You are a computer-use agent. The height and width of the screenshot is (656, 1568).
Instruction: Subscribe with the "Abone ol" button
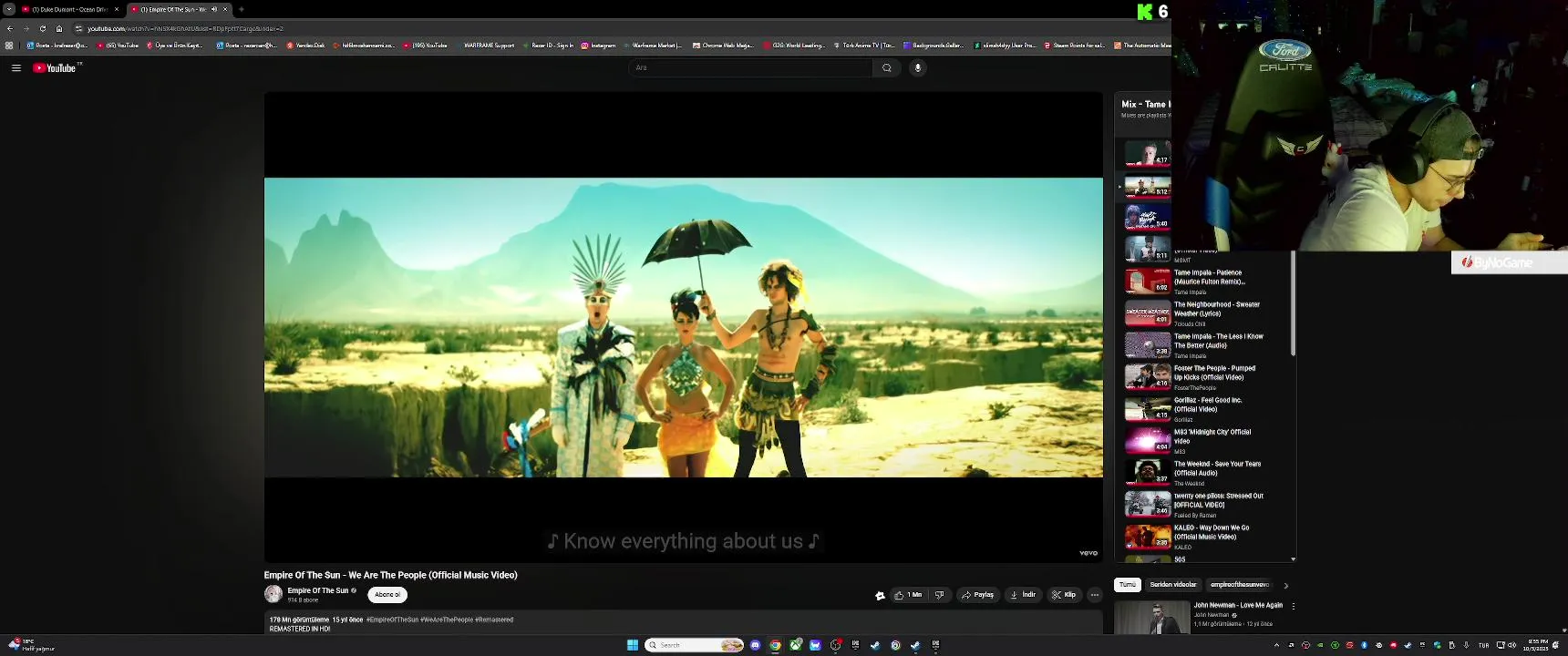[387, 594]
